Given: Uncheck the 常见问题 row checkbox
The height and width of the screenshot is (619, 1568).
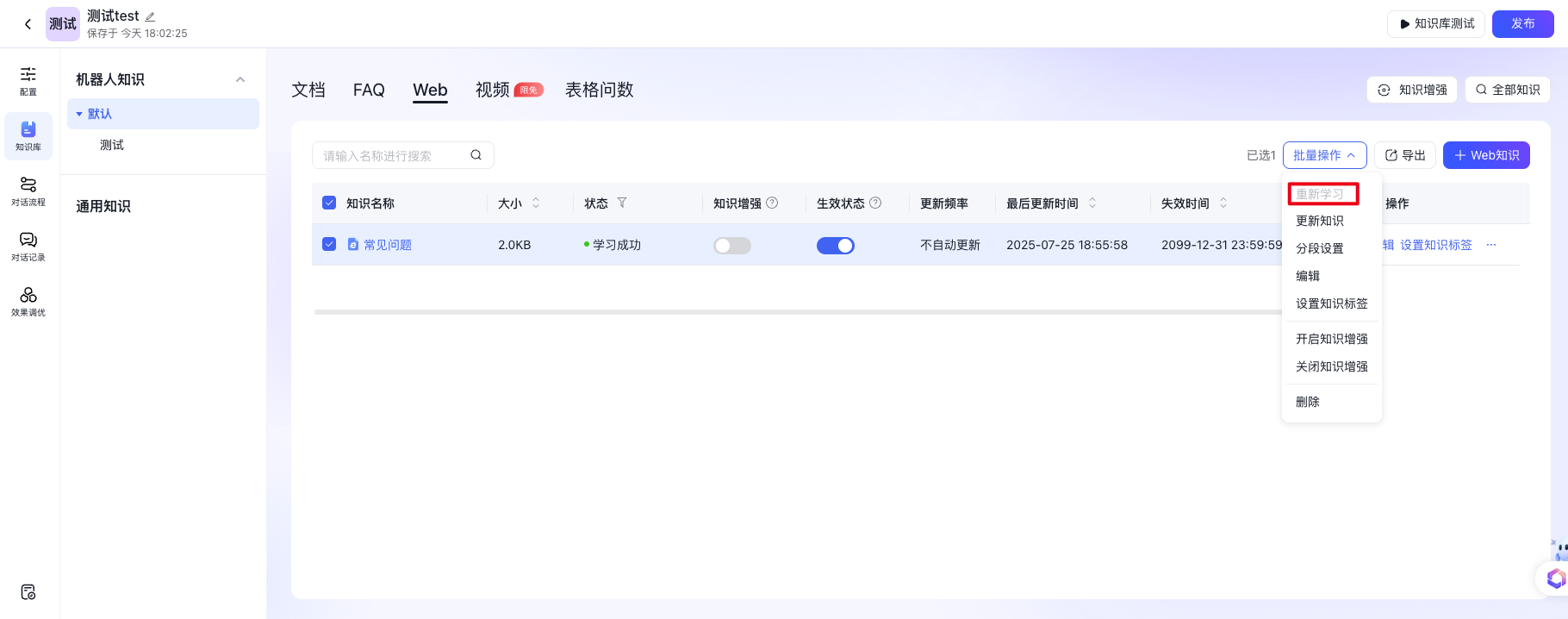Looking at the screenshot, I should coord(329,245).
